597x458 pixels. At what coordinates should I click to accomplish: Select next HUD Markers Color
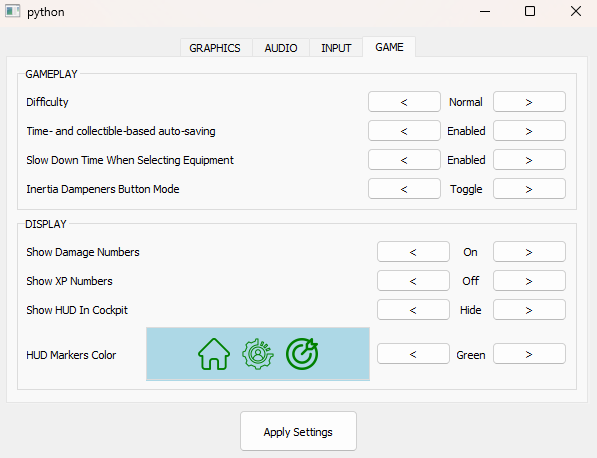coord(529,354)
